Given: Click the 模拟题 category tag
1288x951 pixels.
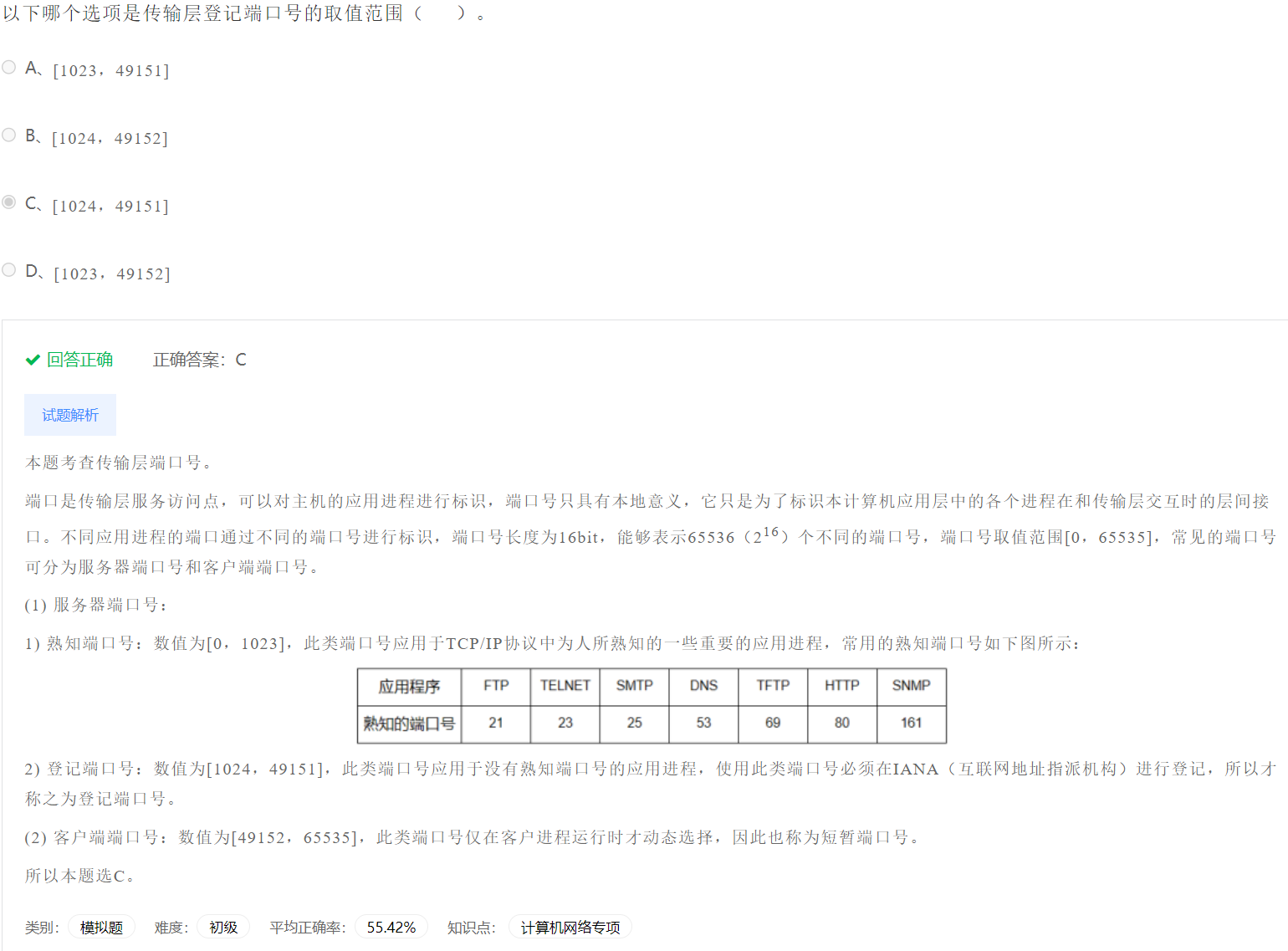Looking at the screenshot, I should [101, 927].
